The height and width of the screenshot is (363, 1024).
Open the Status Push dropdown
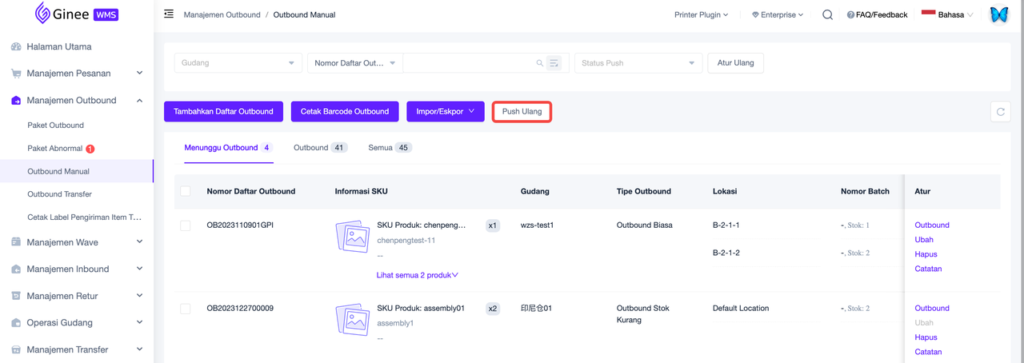coord(637,63)
